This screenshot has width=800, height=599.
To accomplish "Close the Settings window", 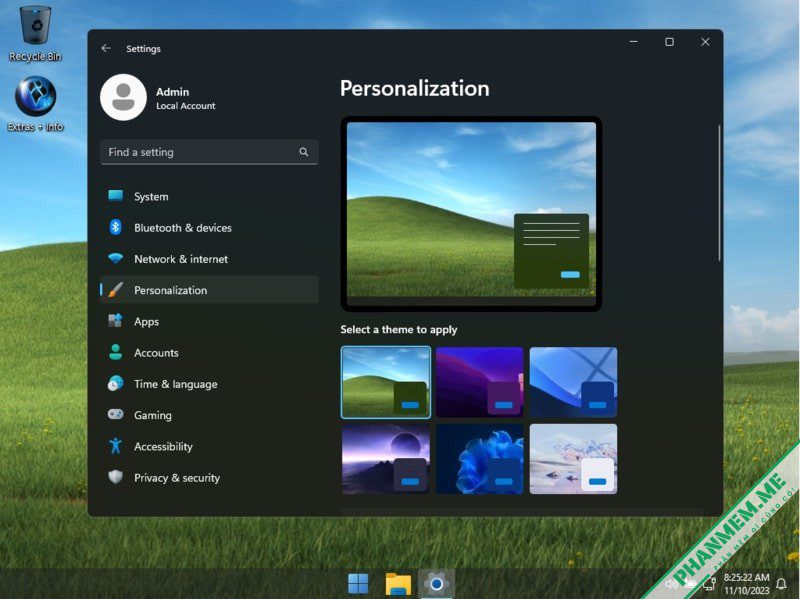I will coord(705,42).
